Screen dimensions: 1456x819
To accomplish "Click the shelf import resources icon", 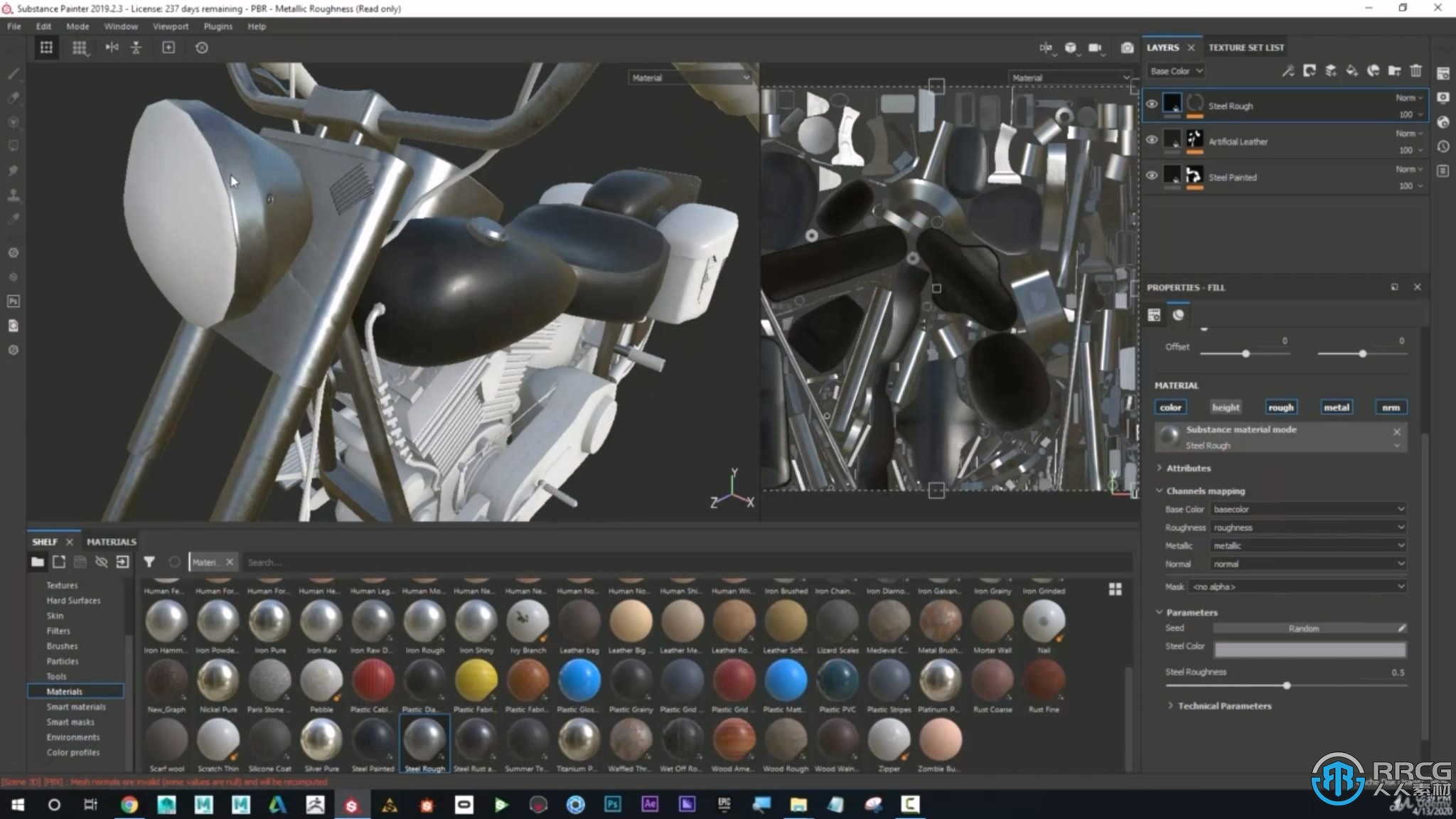I will click(123, 562).
